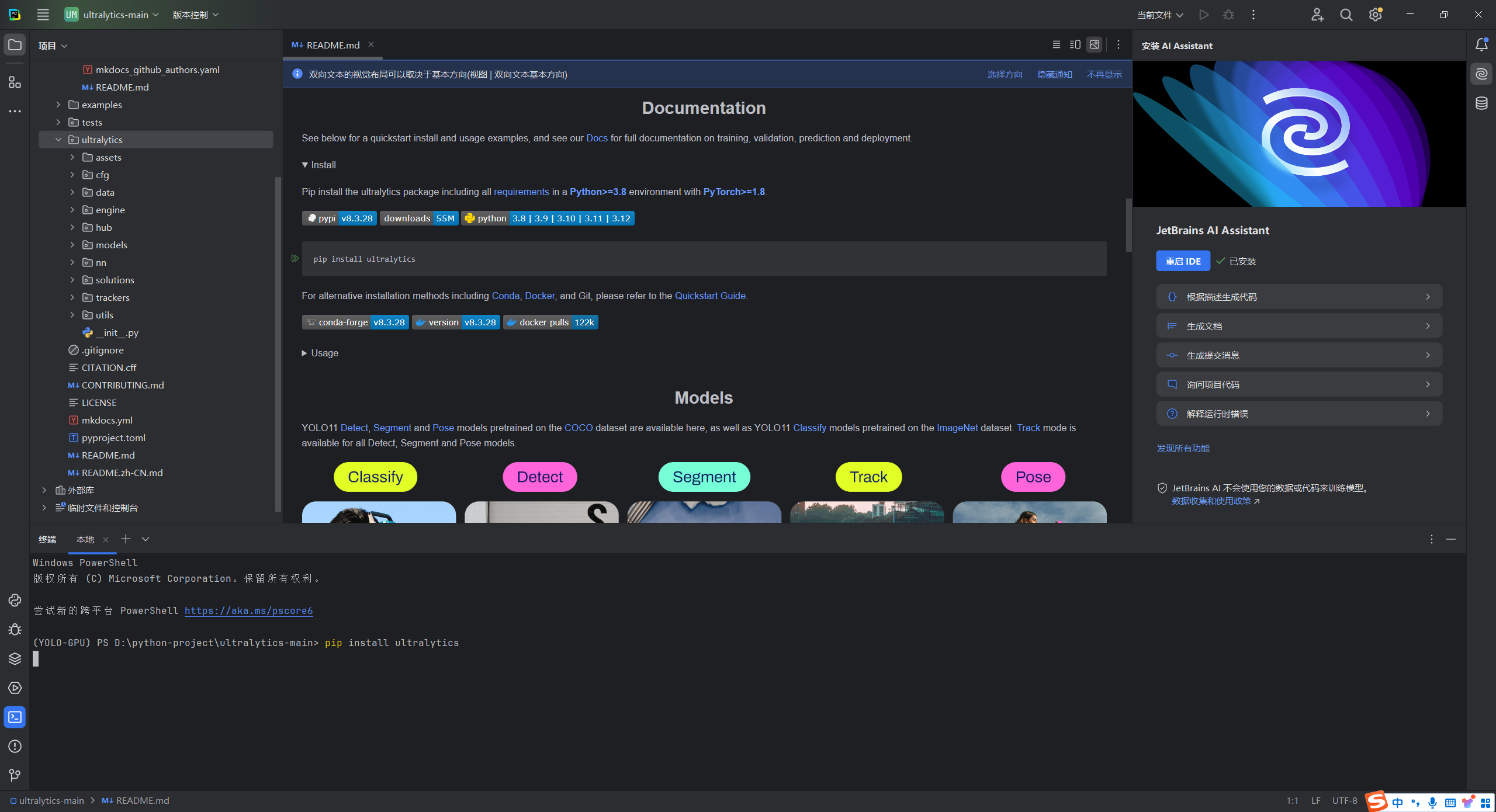1496x812 pixels.
Task: Open the Problems tool window icon
Action: (x=15, y=747)
